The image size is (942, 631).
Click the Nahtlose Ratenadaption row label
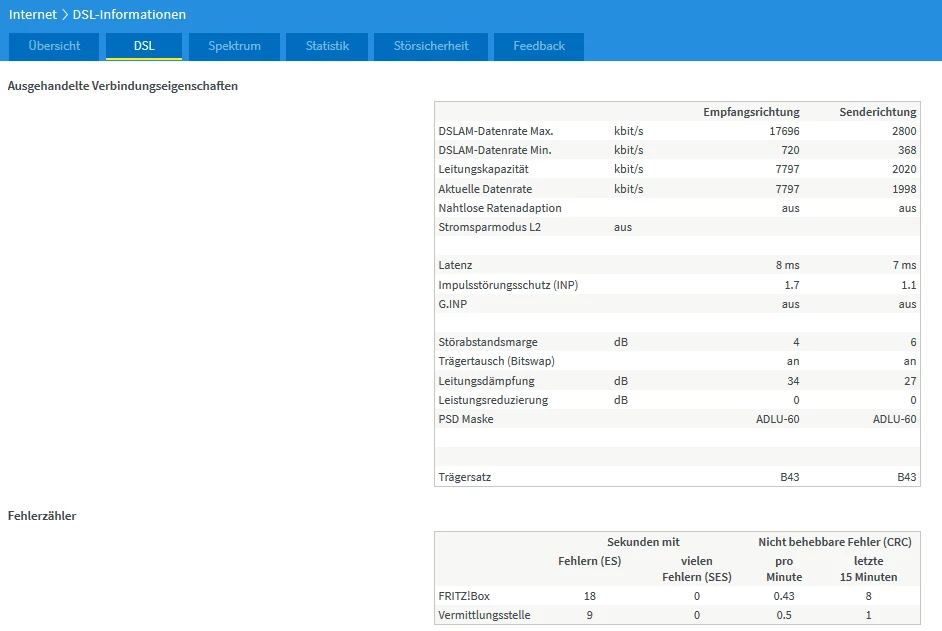(500, 208)
